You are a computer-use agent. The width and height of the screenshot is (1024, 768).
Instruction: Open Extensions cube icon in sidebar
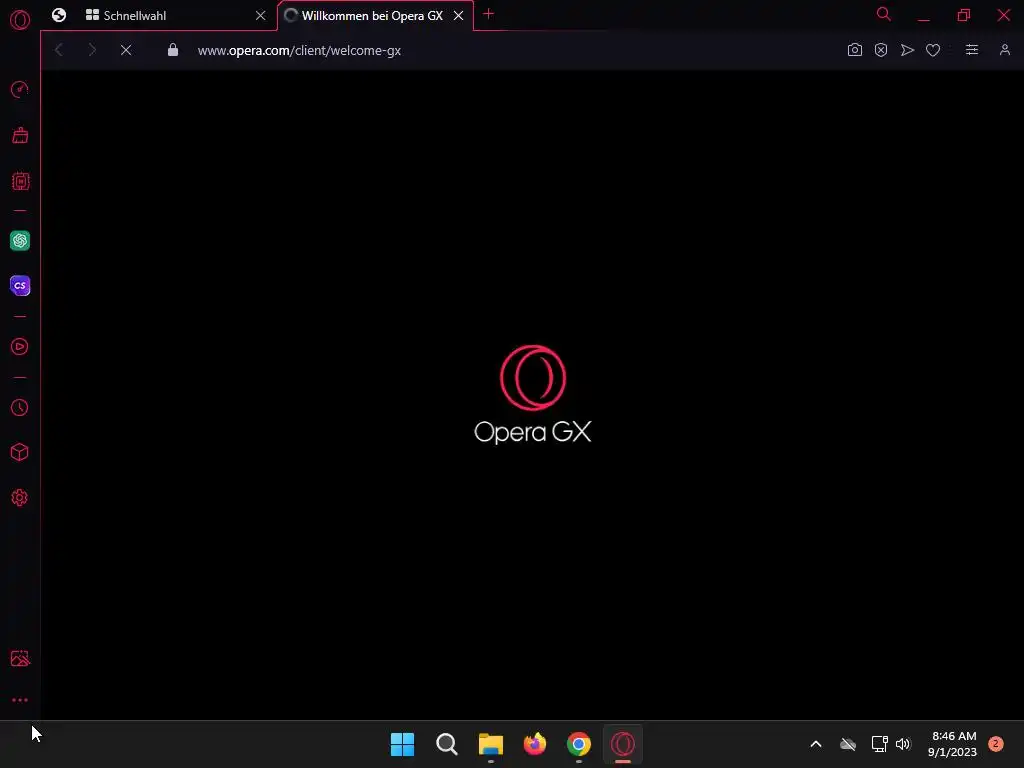click(20, 452)
